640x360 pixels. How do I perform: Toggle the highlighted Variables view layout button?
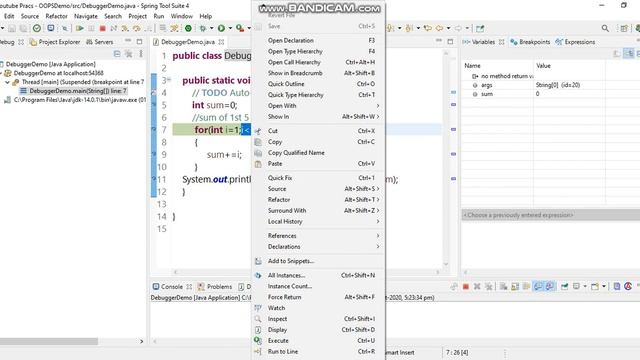629,53
